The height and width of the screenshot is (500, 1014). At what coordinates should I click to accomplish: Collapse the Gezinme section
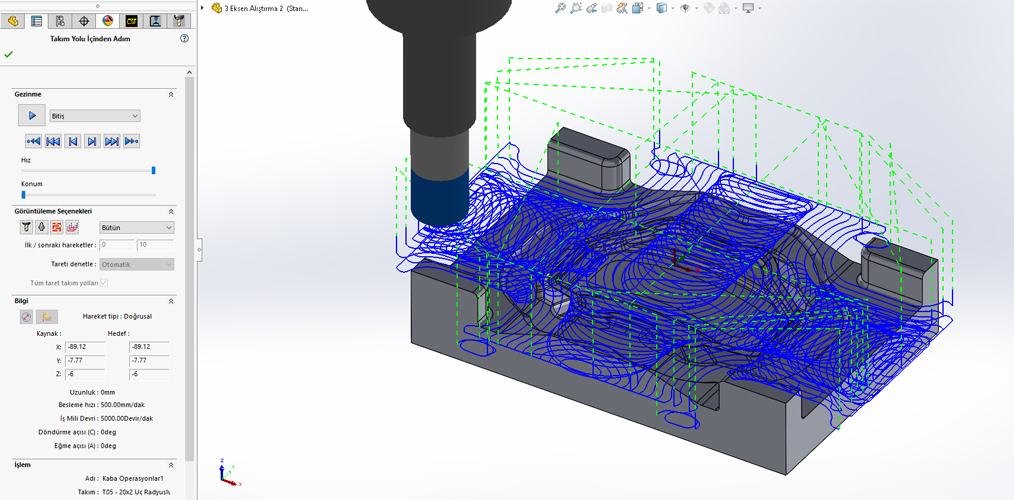tap(171, 94)
